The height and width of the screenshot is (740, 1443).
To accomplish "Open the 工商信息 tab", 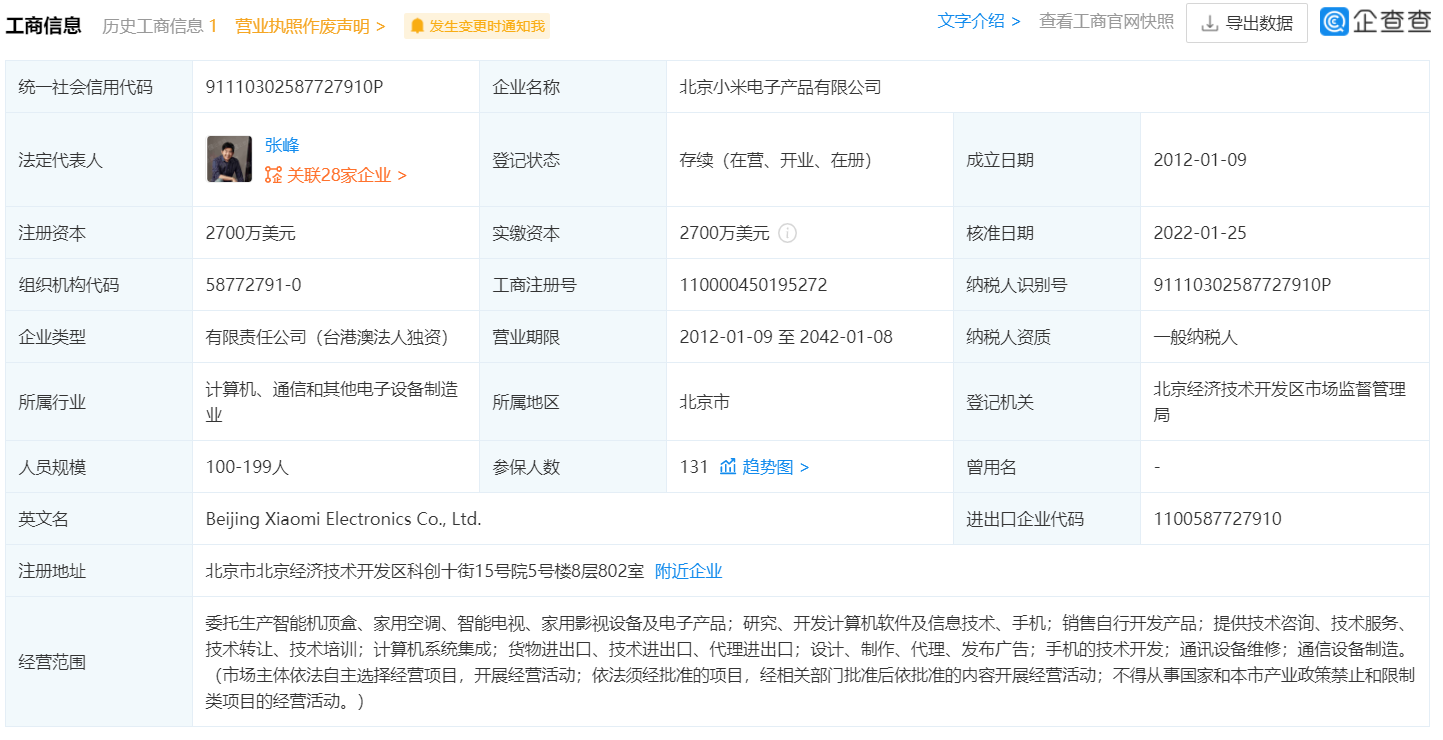I will point(43,26).
